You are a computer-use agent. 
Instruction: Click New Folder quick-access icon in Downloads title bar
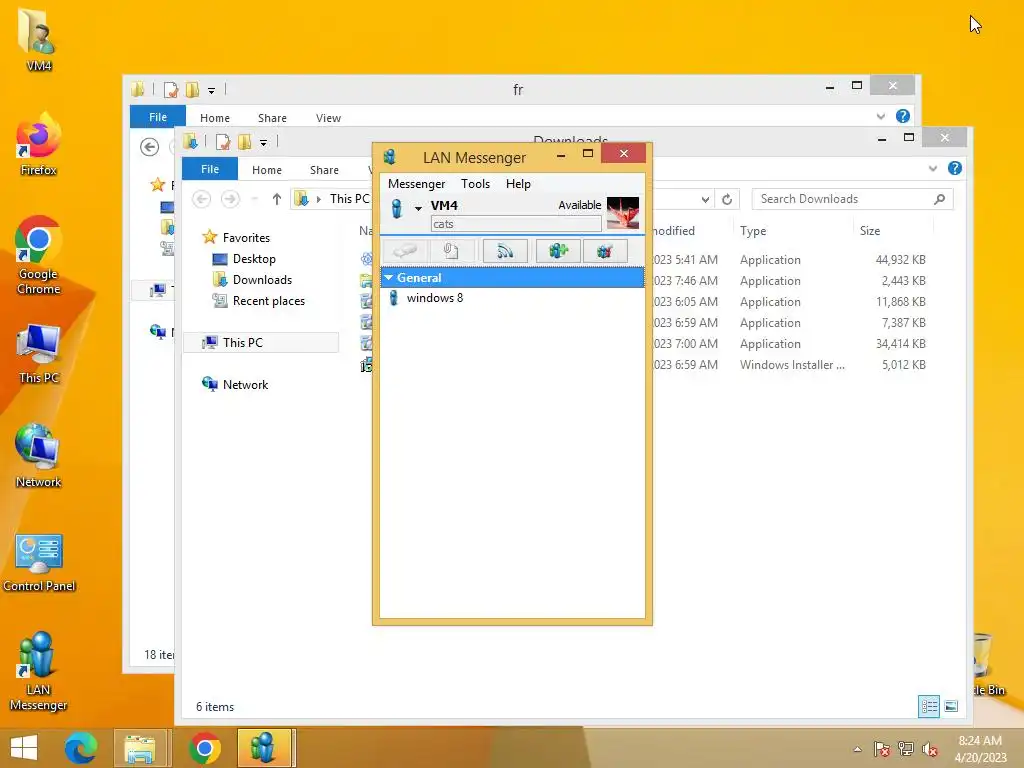tap(245, 142)
